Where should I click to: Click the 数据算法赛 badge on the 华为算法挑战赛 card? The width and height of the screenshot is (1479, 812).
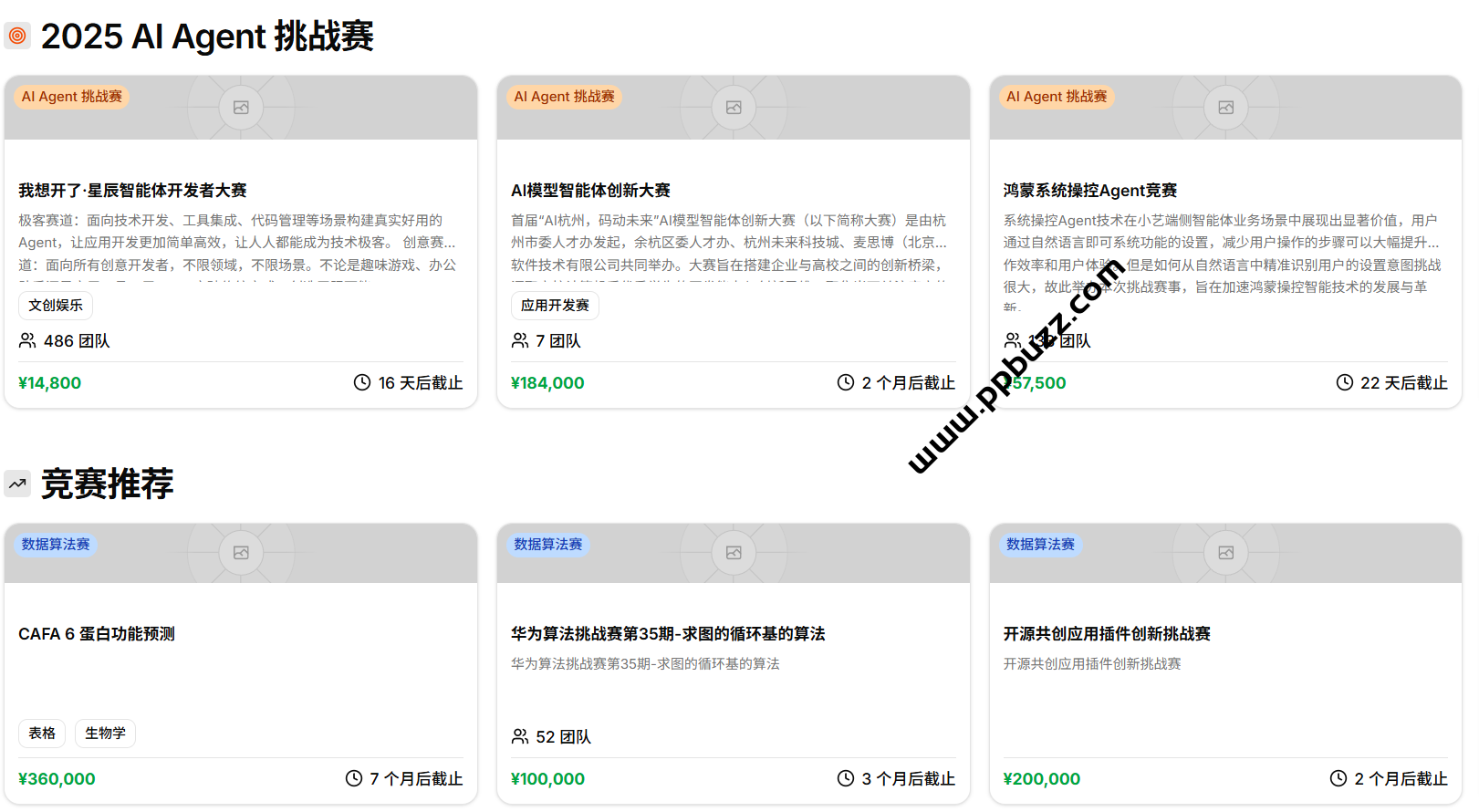pyautogui.click(x=547, y=544)
